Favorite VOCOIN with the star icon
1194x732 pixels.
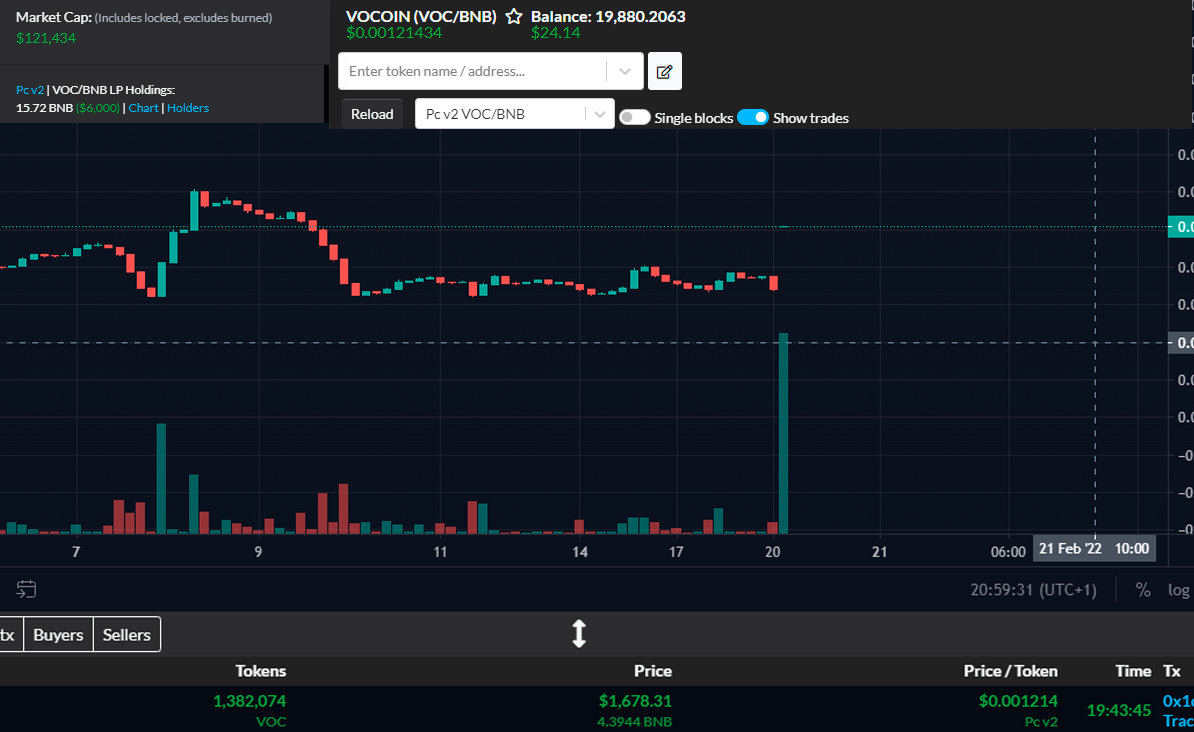(x=514, y=16)
